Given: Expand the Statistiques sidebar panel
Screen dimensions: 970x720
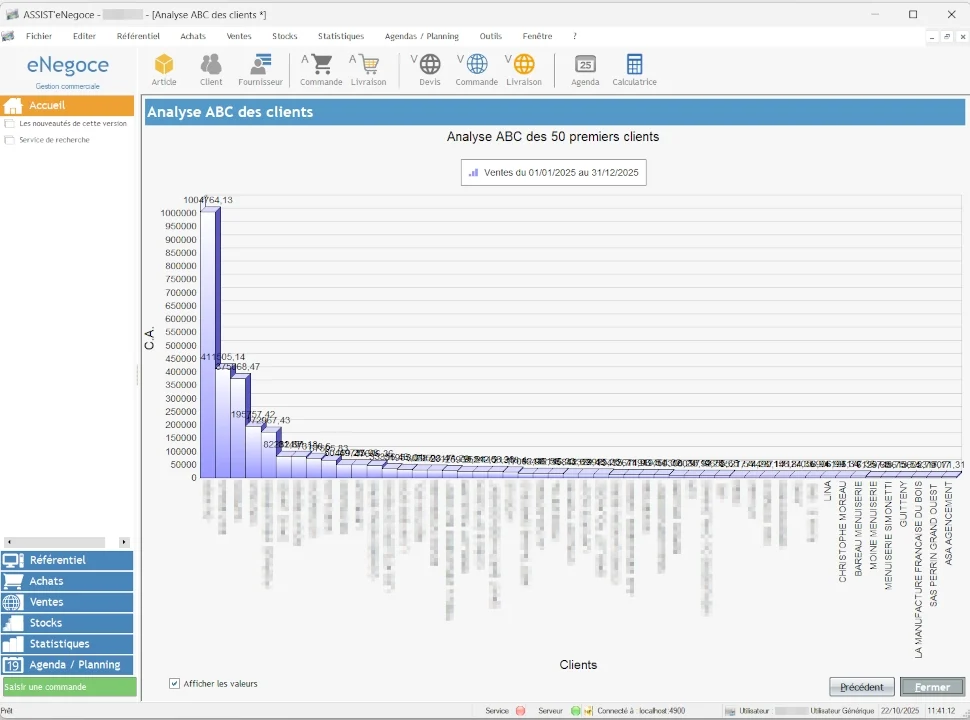Looking at the screenshot, I should click(67, 644).
